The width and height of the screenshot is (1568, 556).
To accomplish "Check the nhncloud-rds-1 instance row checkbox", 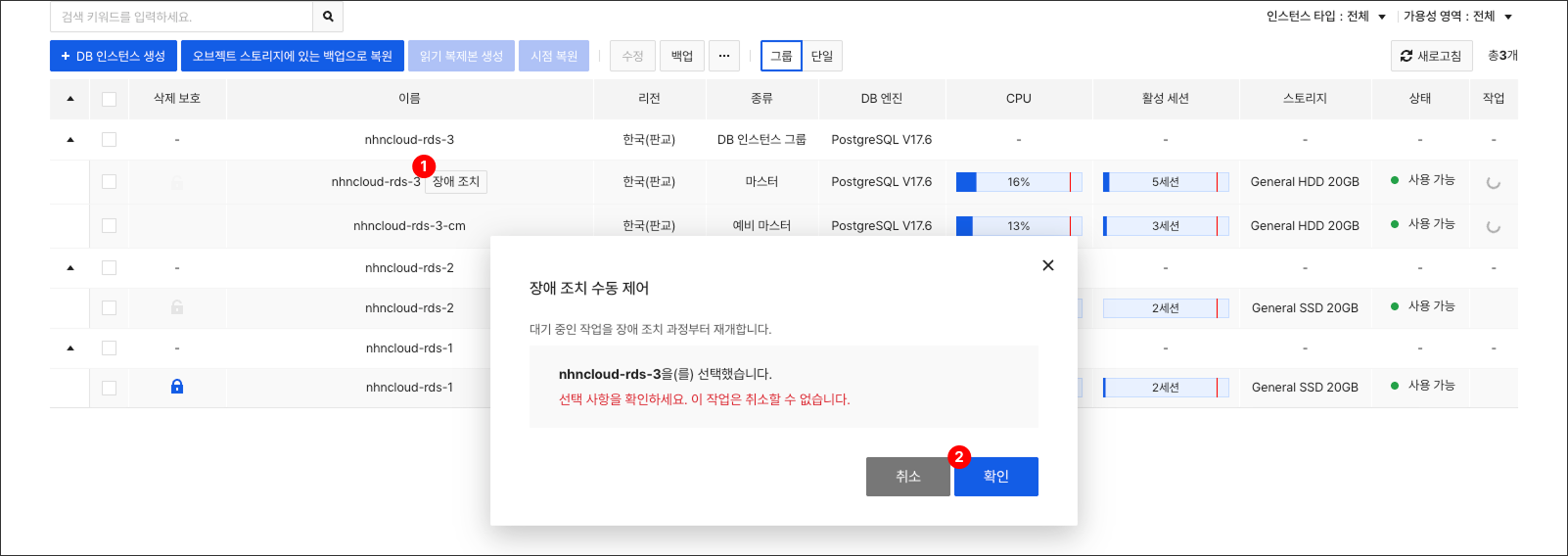I will (109, 388).
